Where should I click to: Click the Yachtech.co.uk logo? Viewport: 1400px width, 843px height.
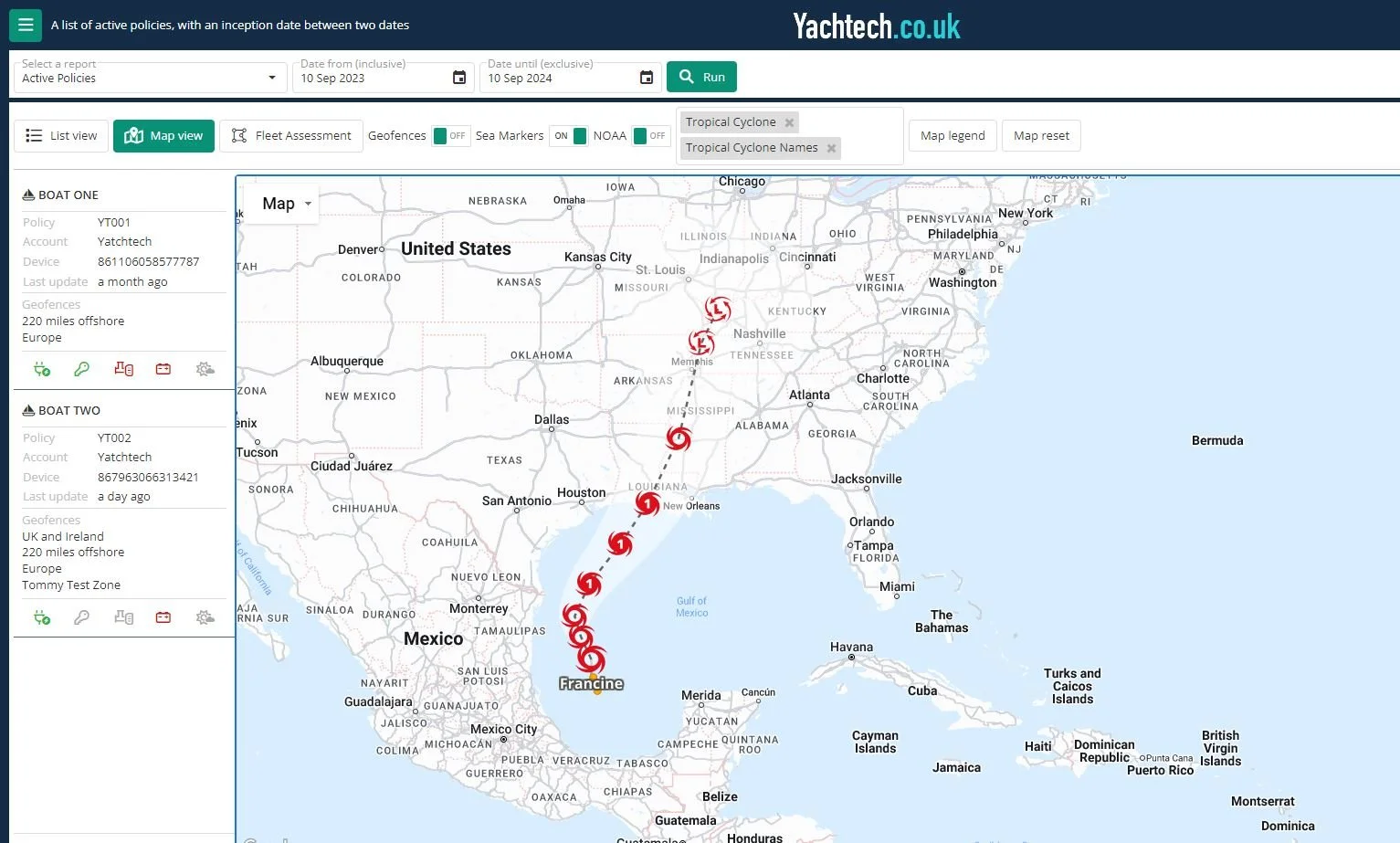[877, 26]
